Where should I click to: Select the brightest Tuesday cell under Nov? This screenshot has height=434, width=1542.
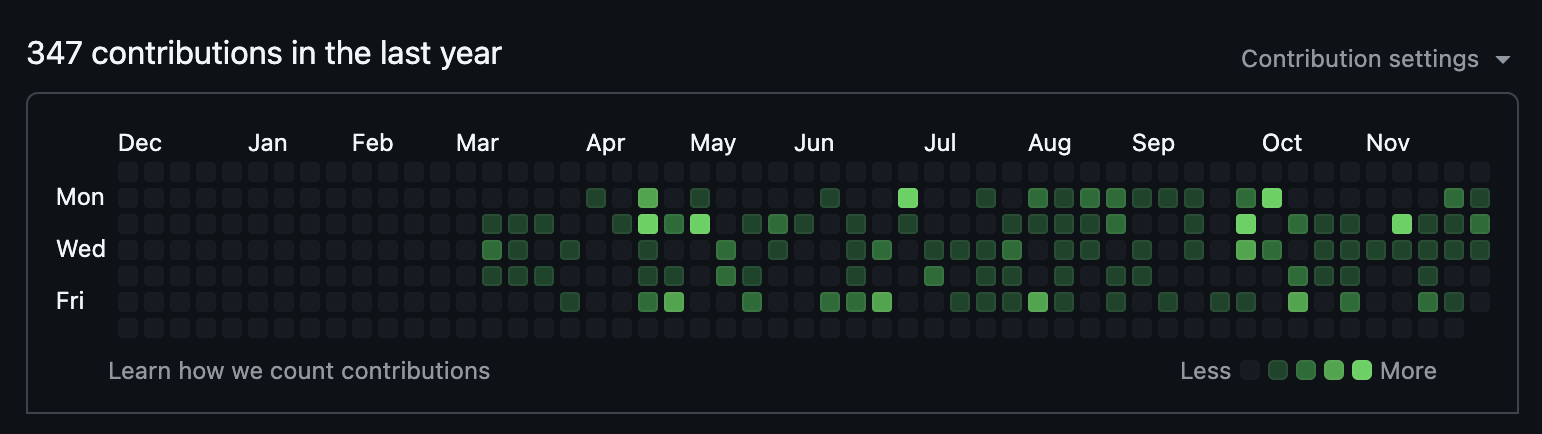tap(1402, 223)
